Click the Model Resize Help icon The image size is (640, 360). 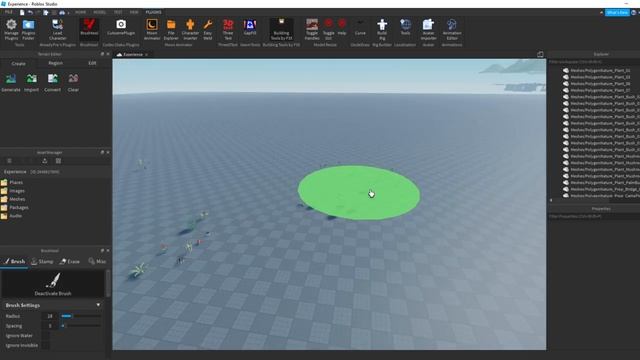[x=342, y=27]
